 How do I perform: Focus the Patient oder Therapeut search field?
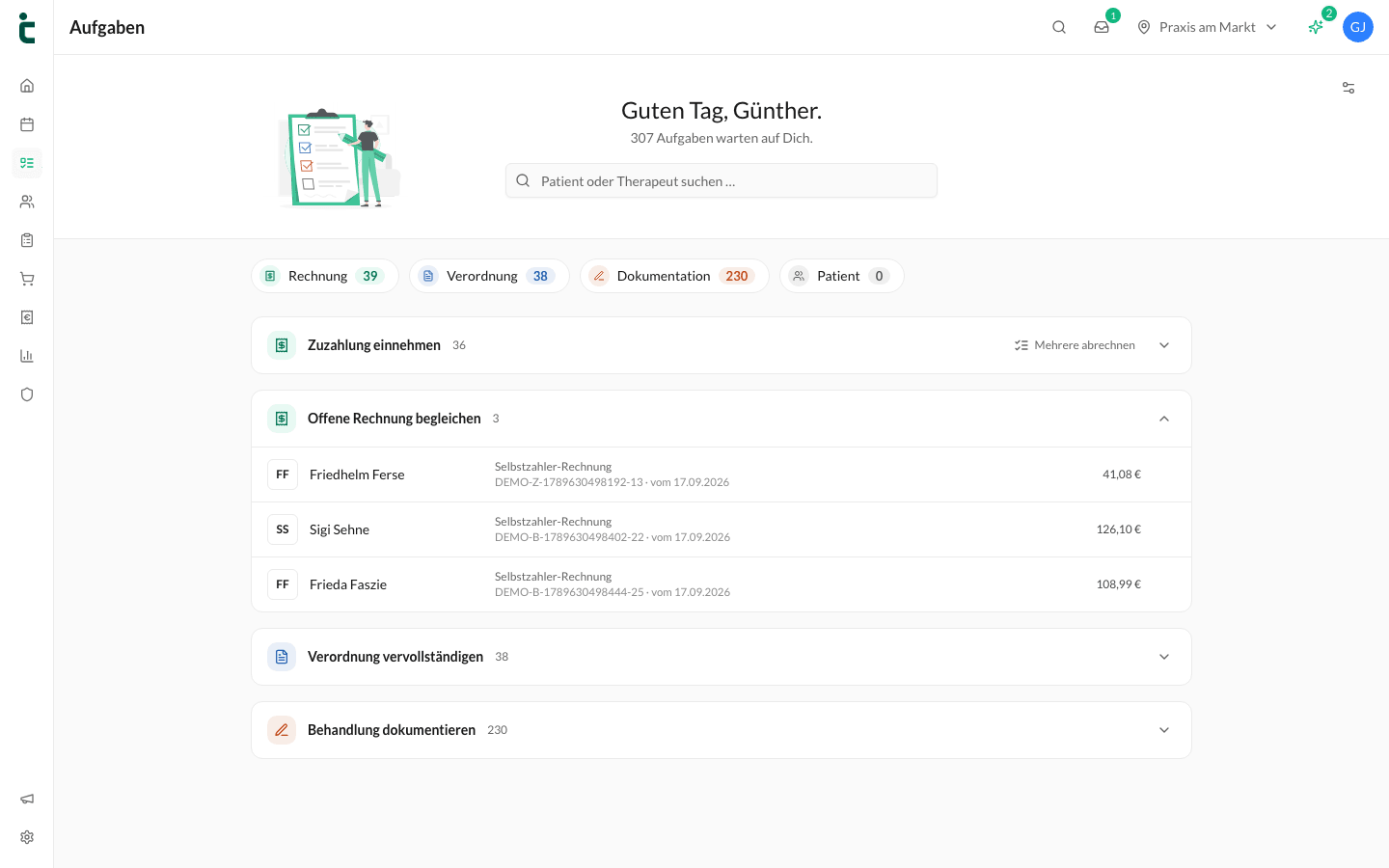tap(722, 180)
